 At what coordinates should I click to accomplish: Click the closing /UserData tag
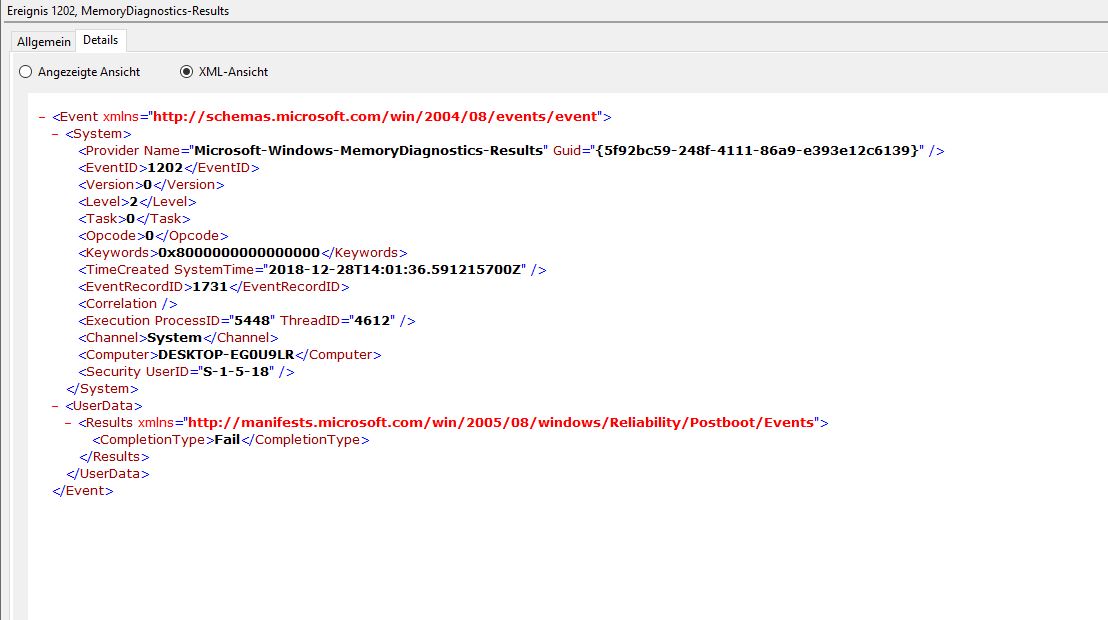[108, 474]
